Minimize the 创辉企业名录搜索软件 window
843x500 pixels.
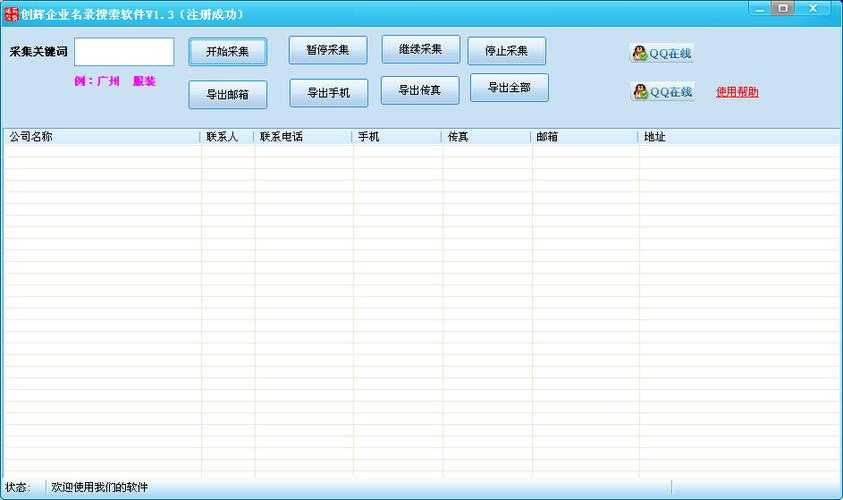[760, 9]
